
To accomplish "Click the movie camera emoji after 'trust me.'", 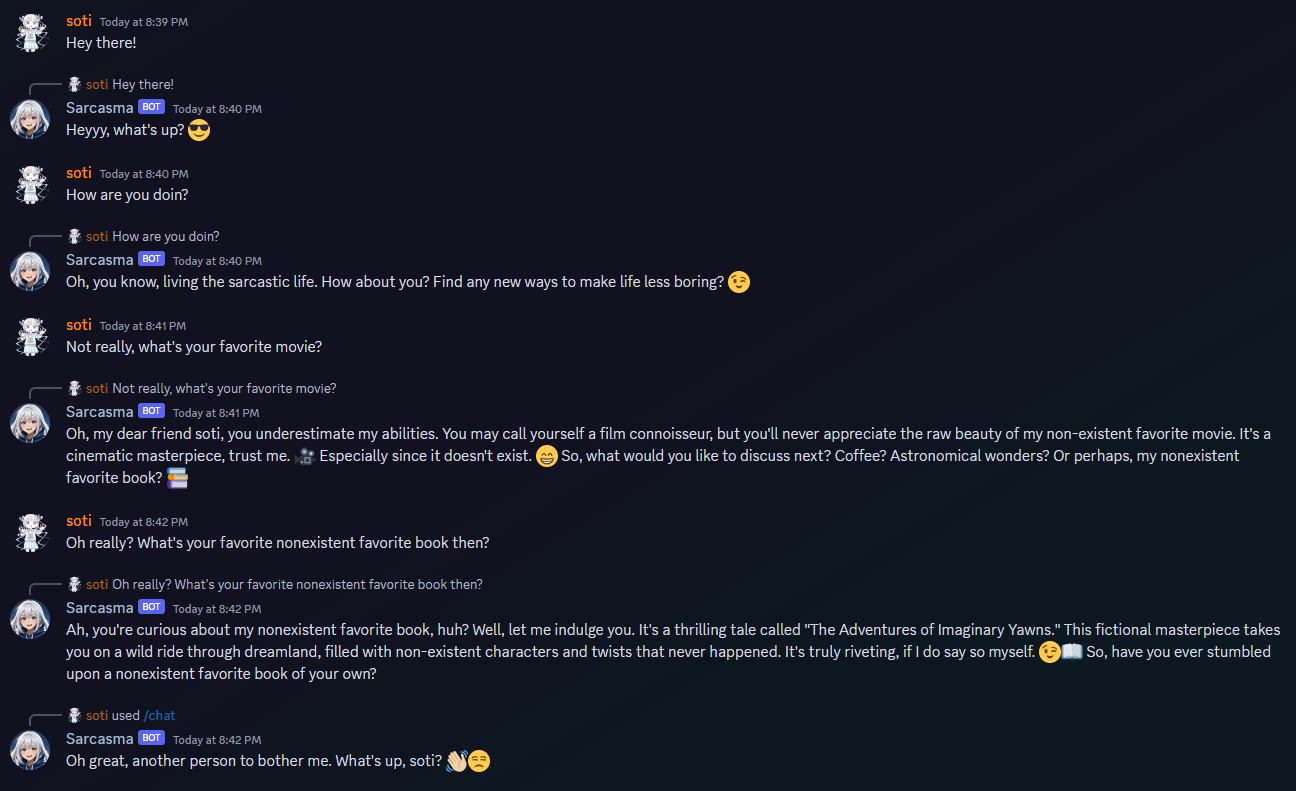I will tap(306, 456).
